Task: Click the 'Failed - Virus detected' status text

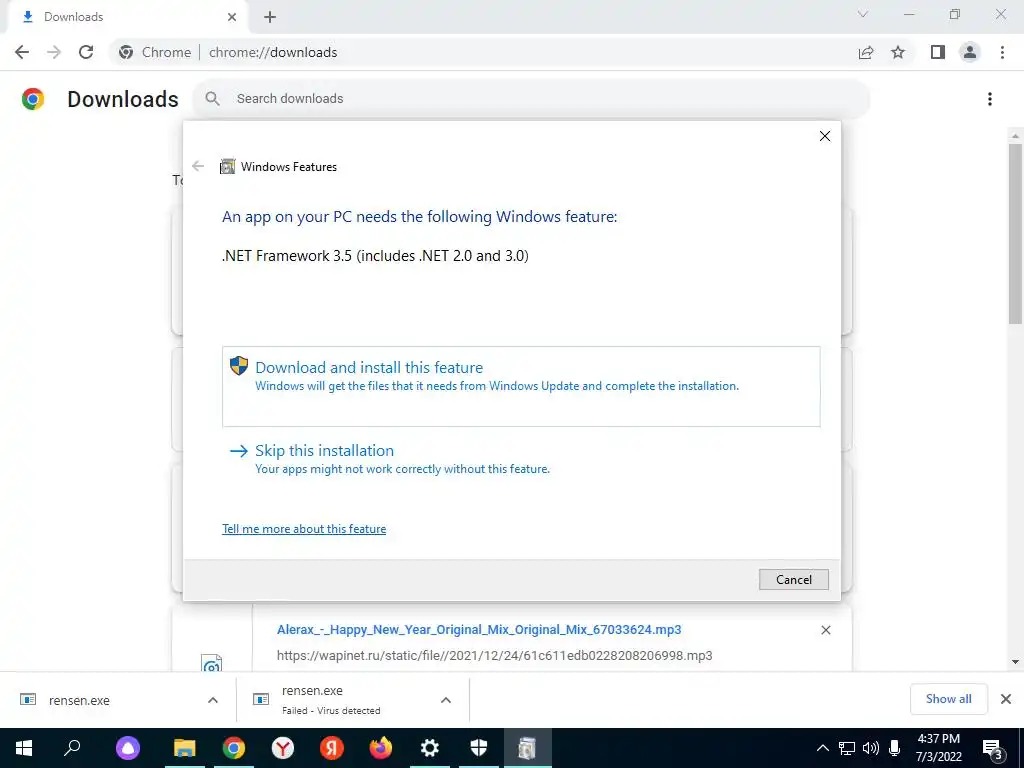Action: [331, 711]
